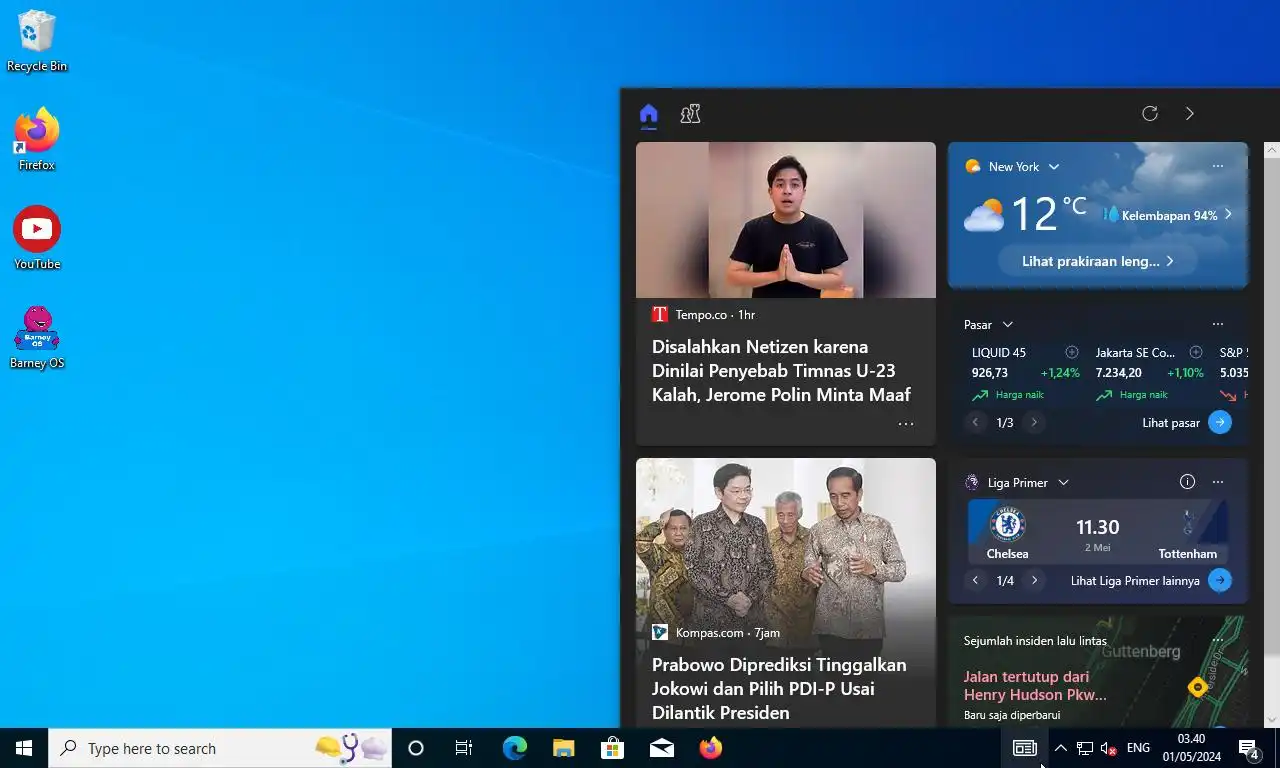Go to next Liga Primer match
This screenshot has height=768, width=1280.
coord(1034,580)
